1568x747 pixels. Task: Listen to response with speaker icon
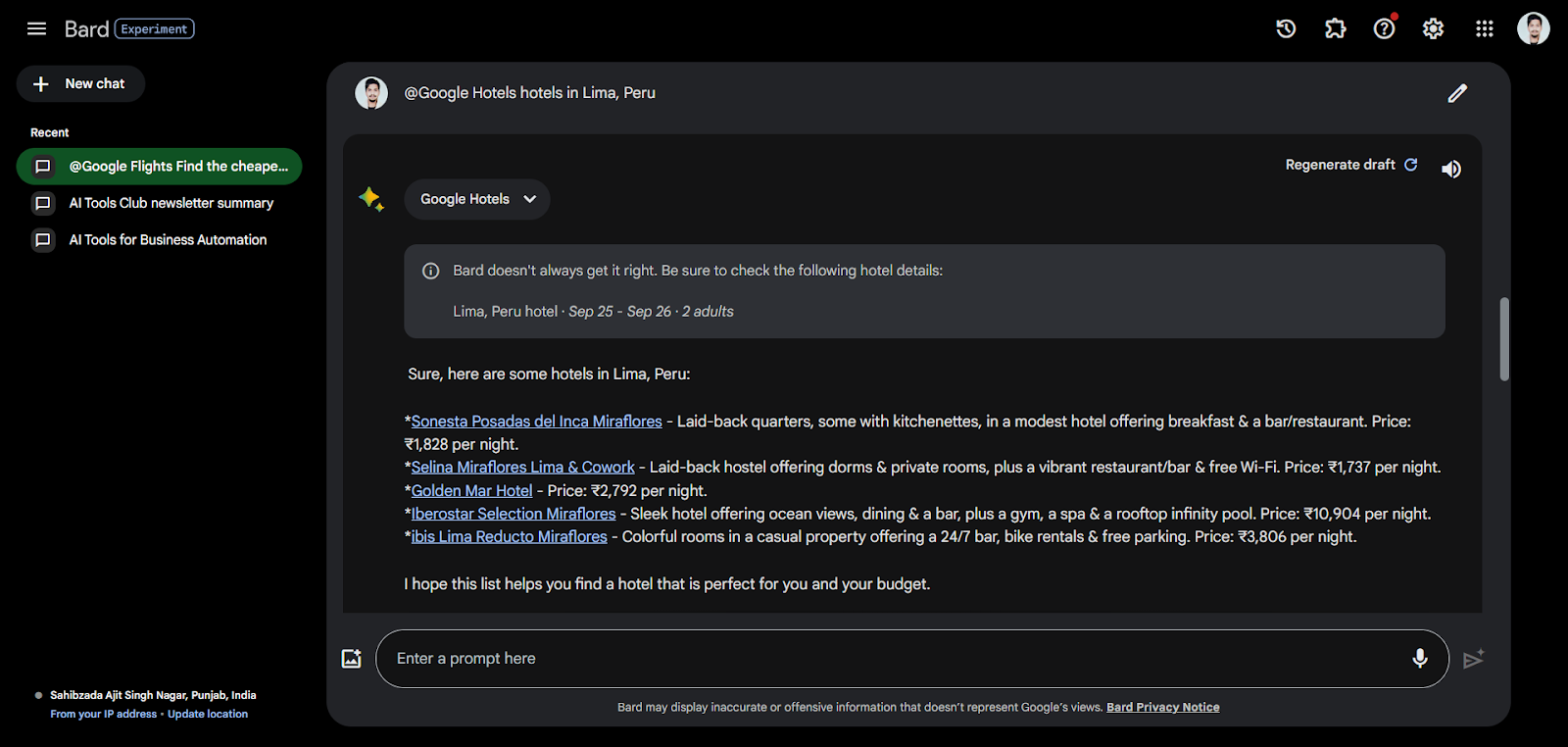(1451, 169)
